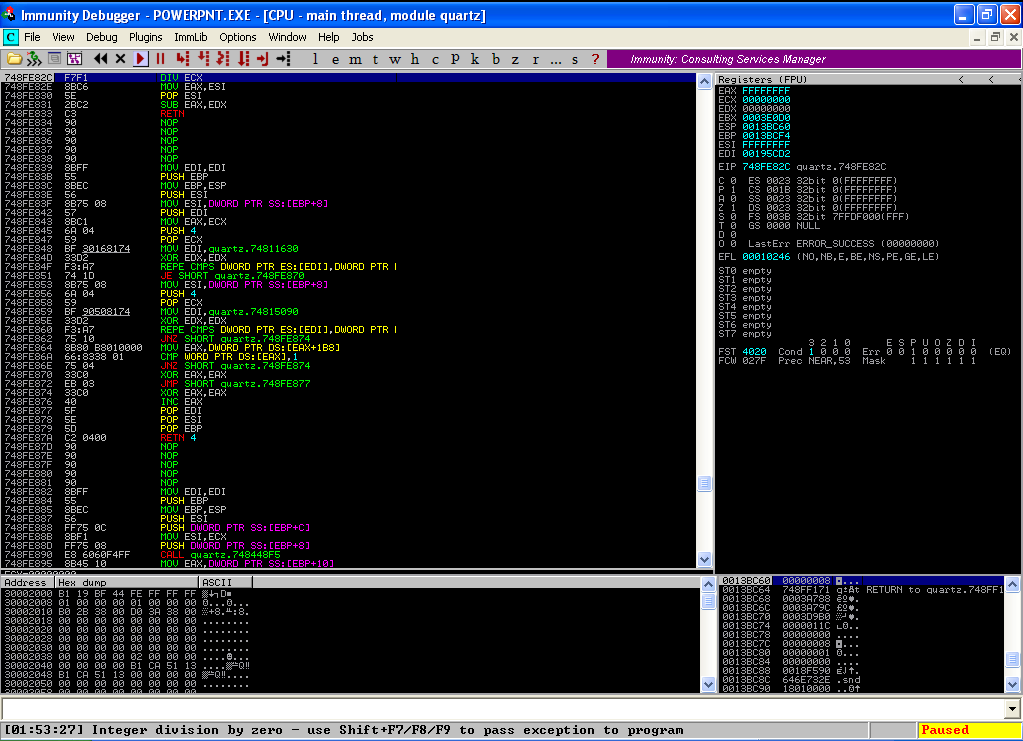The width and height of the screenshot is (1023, 741).
Task: Click the Address column header in dump
Action: 27,582
